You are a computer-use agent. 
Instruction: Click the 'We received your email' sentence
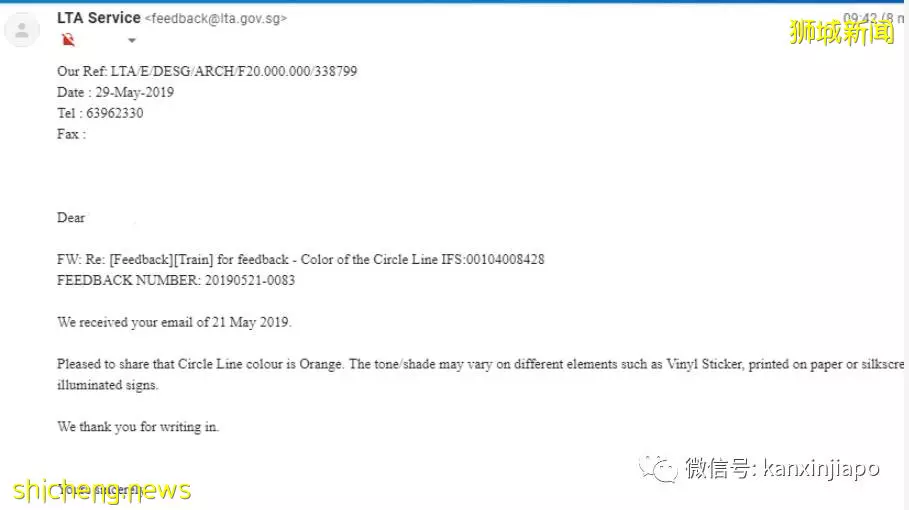pos(174,322)
